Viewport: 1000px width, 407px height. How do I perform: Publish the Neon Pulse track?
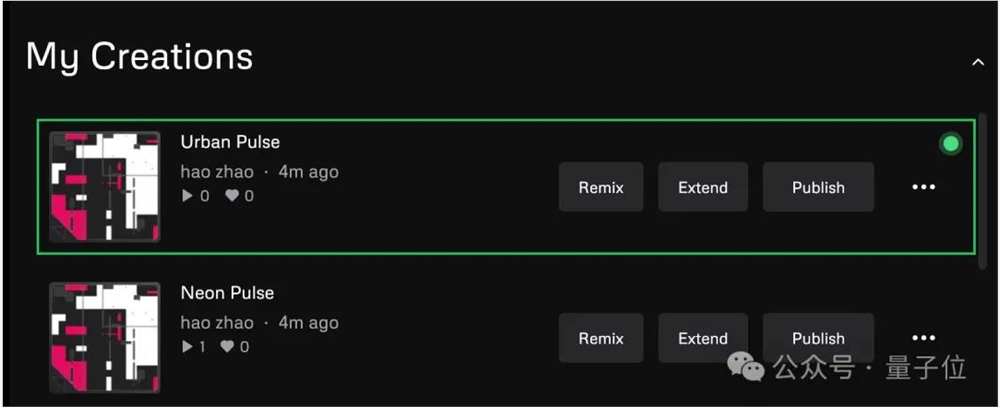pyautogui.click(x=818, y=338)
